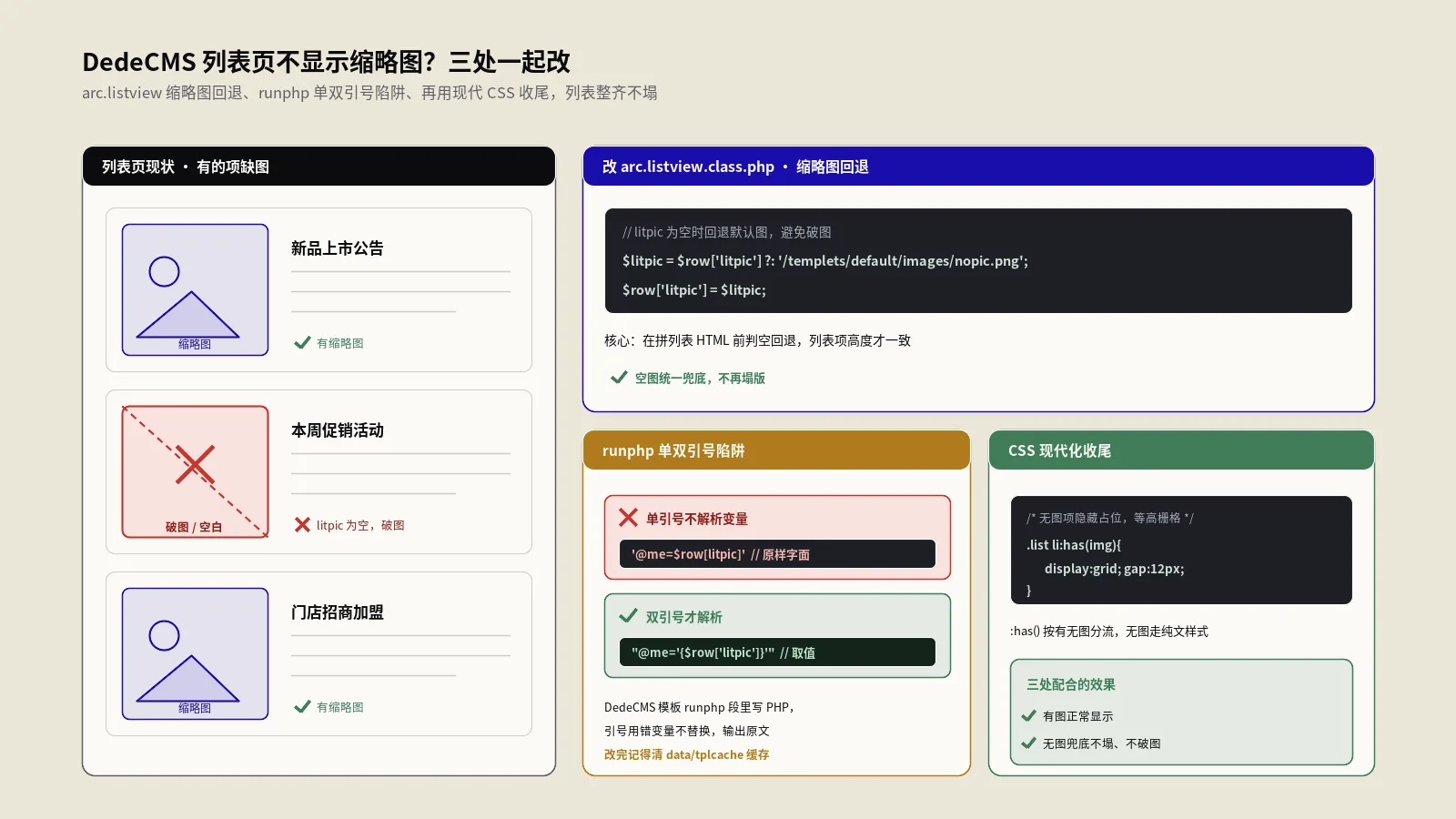This screenshot has width=1456, height=819.
Task: Click the thumbnail image for 门店招商加盟
Action: click(195, 653)
